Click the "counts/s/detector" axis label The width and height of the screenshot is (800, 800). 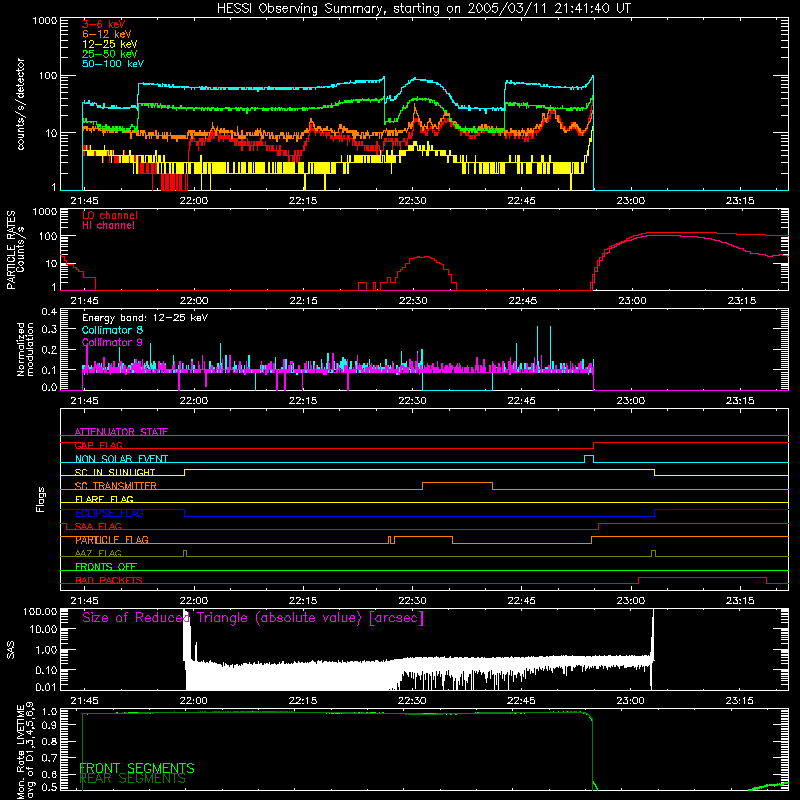pyautogui.click(x=20, y=104)
